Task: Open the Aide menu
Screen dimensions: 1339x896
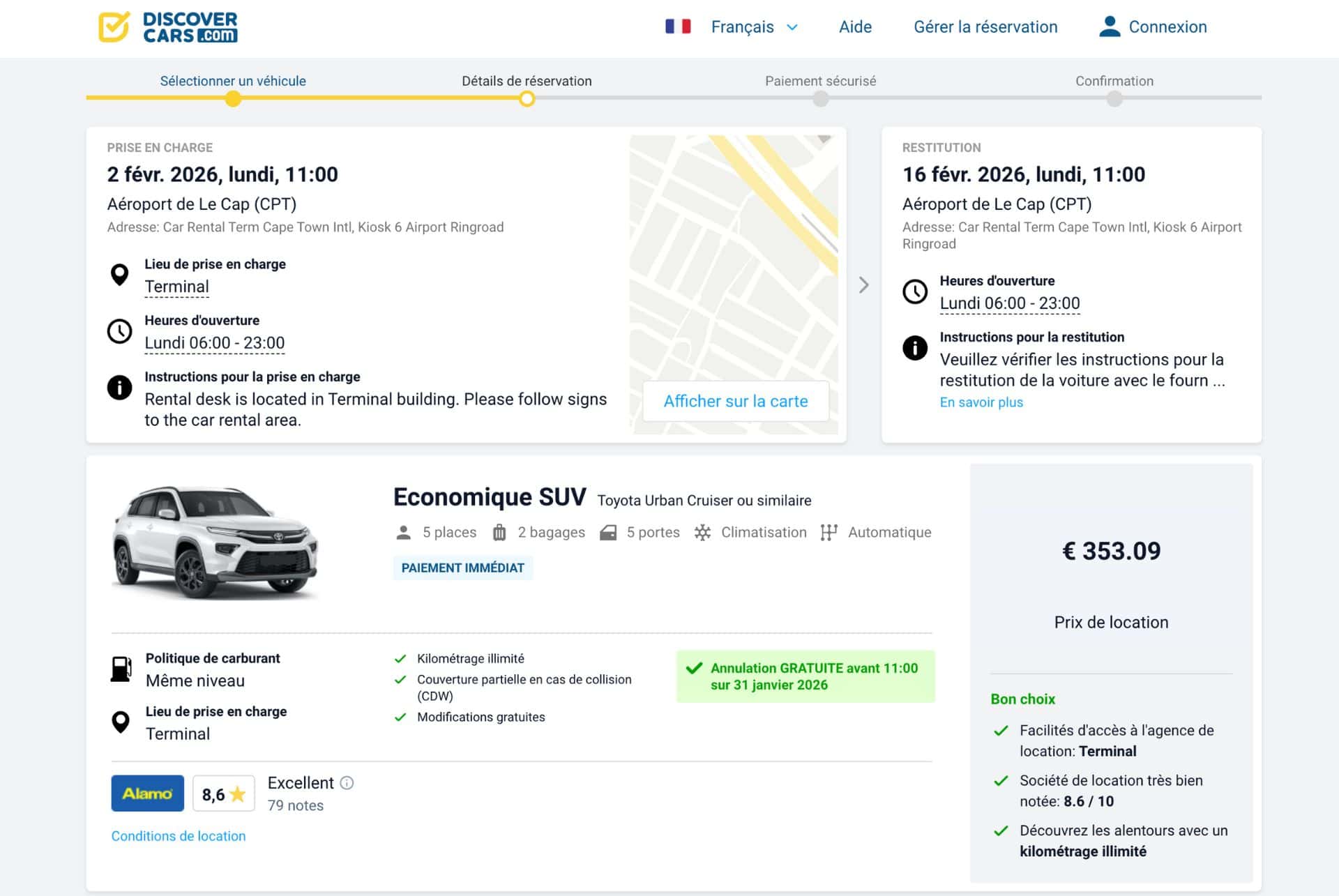Action: tap(855, 27)
